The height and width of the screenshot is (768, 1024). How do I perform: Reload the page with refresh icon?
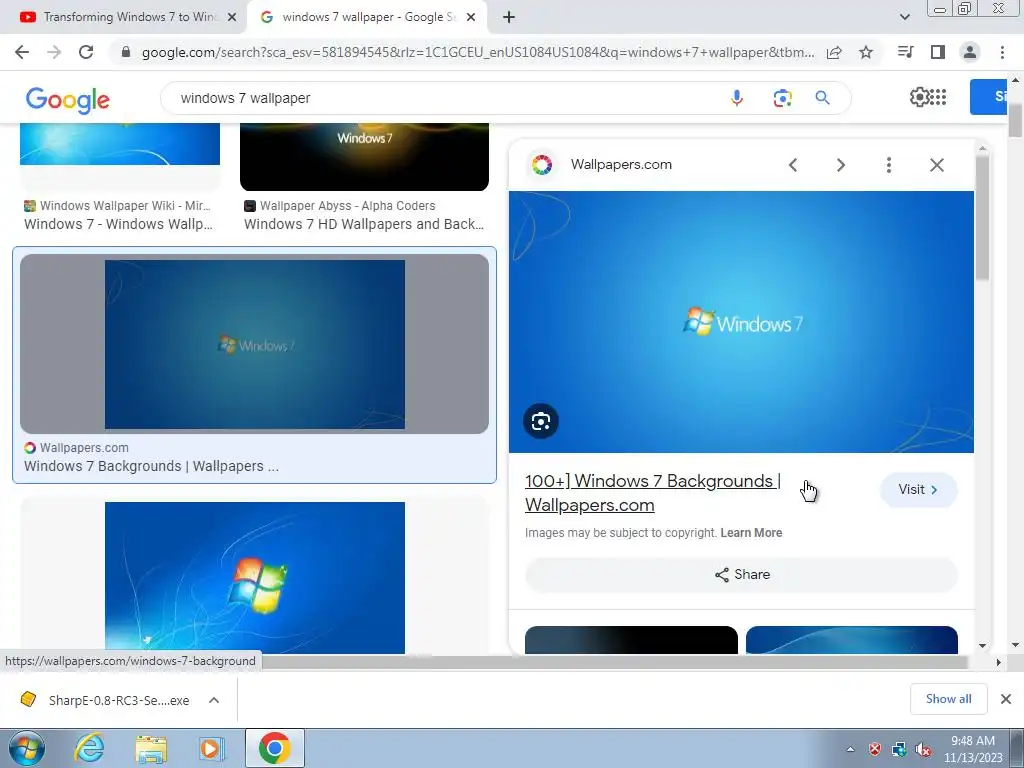(x=86, y=52)
